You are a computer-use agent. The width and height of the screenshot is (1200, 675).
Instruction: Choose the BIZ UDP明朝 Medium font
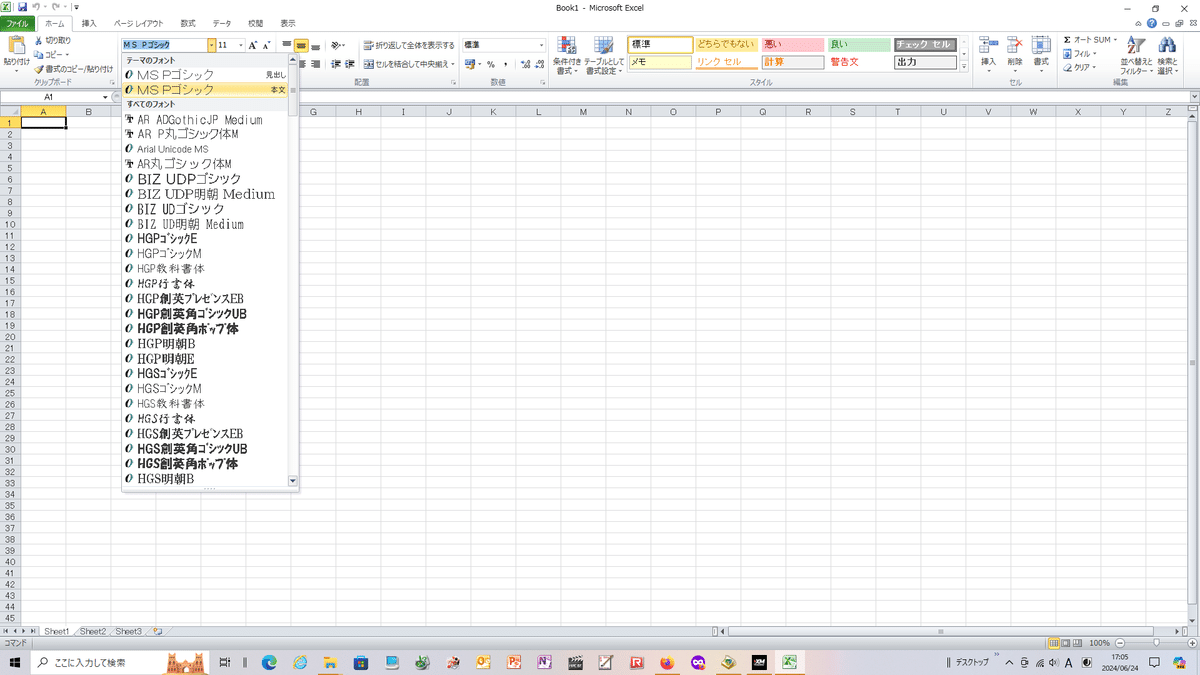205,194
